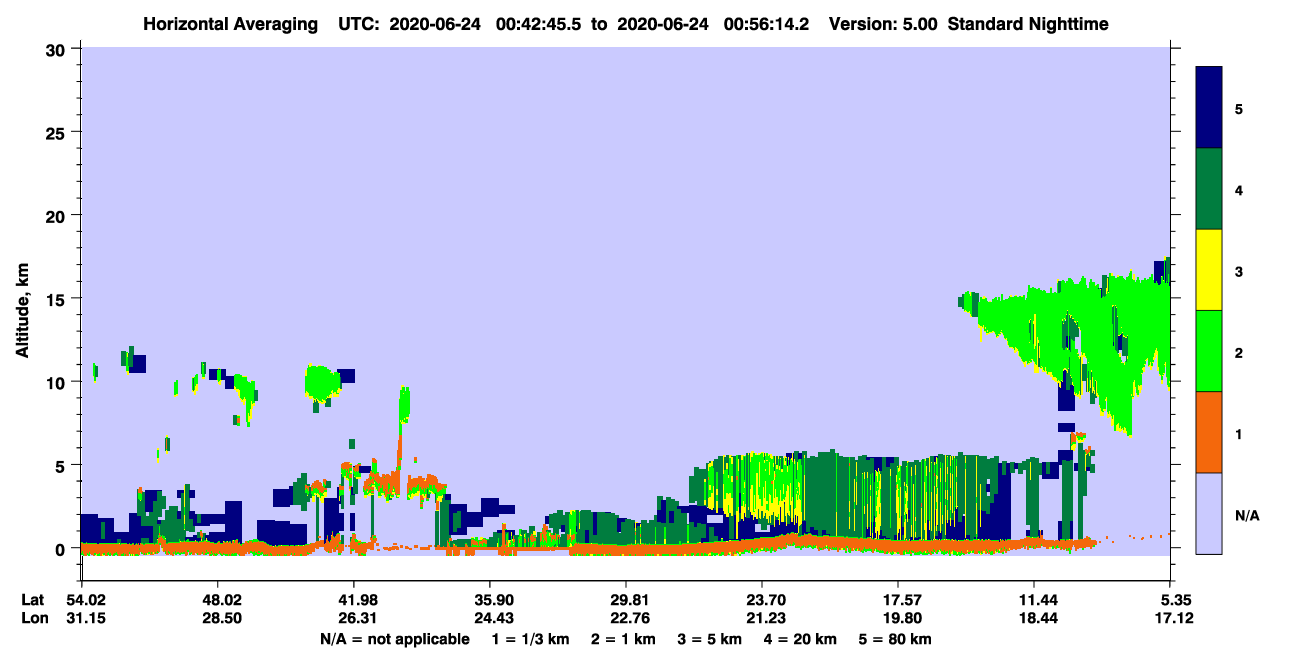This screenshot has height=667, width=1300.
Task: Click 'Version: 5.00' in the title
Action: click(883, 23)
